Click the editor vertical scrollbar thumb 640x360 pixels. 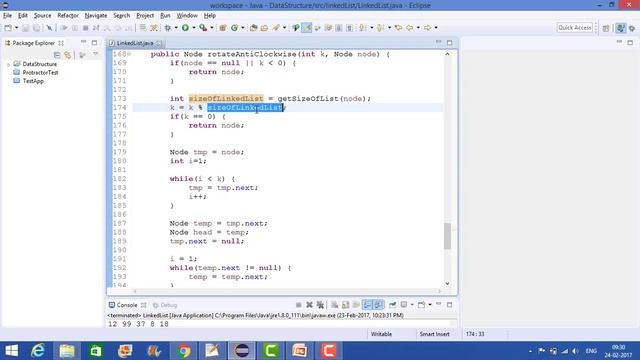447,236
